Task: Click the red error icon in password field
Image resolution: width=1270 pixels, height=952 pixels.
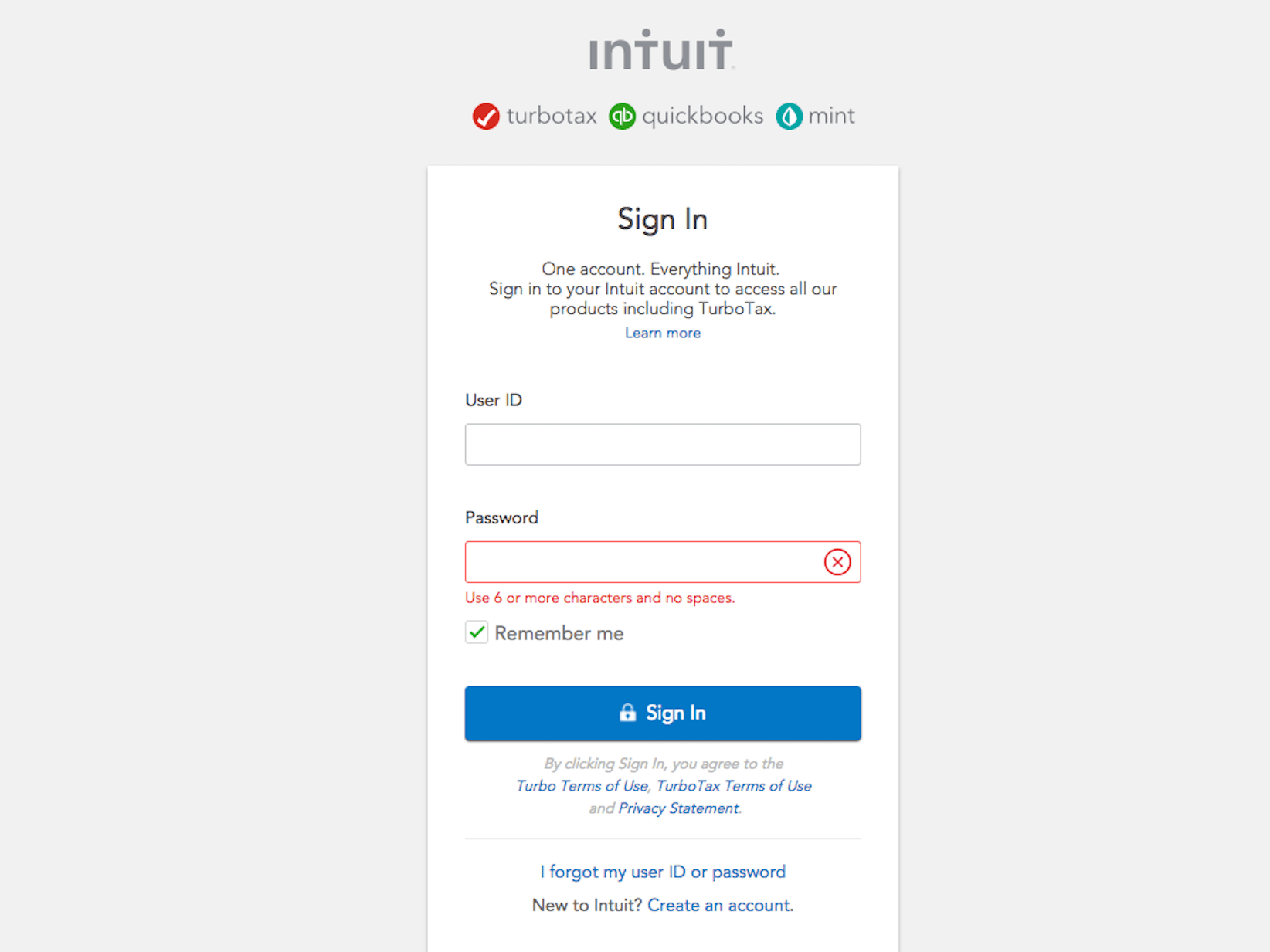Action: point(837,562)
